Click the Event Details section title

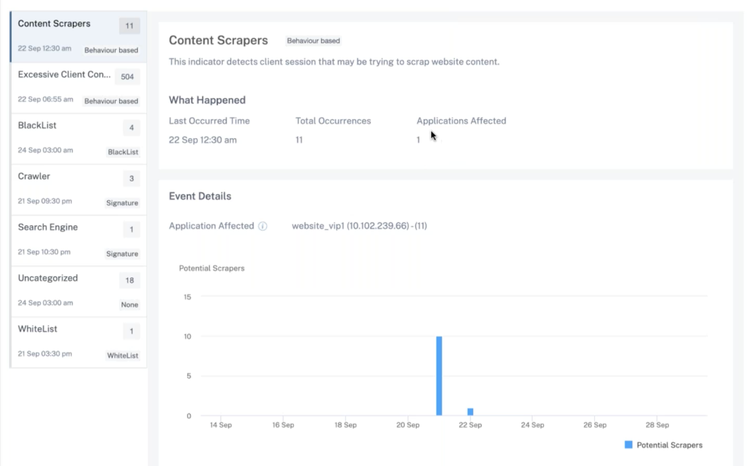point(200,196)
